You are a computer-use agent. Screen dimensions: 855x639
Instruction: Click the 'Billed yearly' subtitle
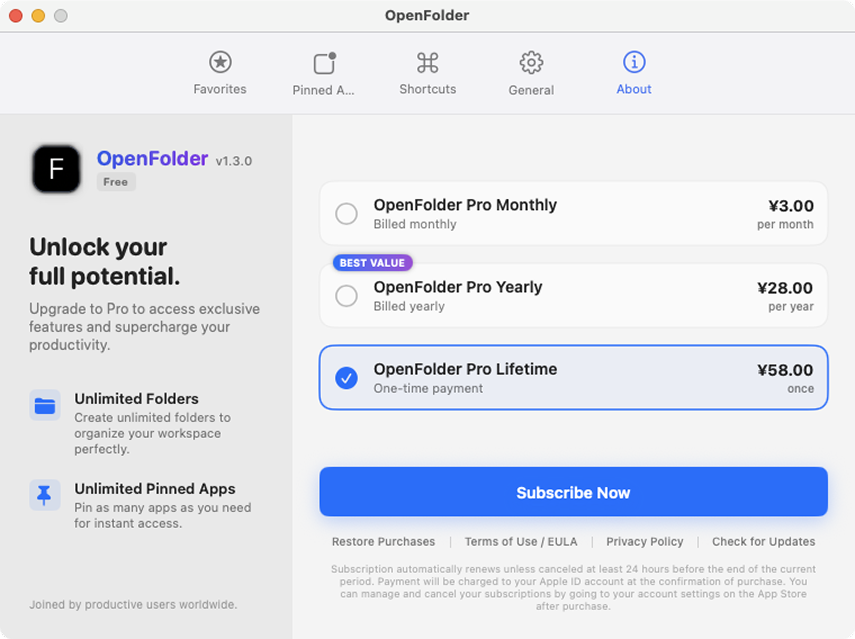click(x=409, y=306)
